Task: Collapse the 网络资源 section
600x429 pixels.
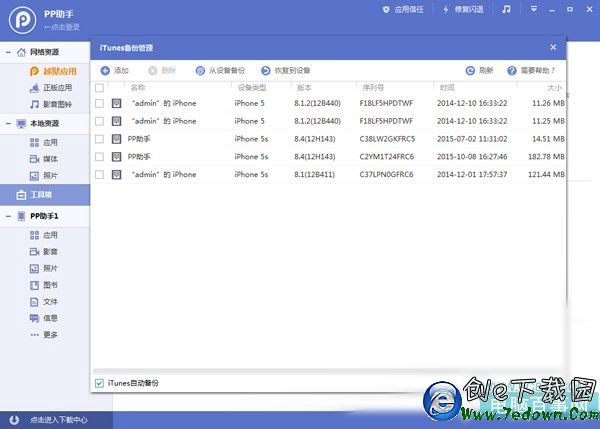Action: tap(8, 52)
